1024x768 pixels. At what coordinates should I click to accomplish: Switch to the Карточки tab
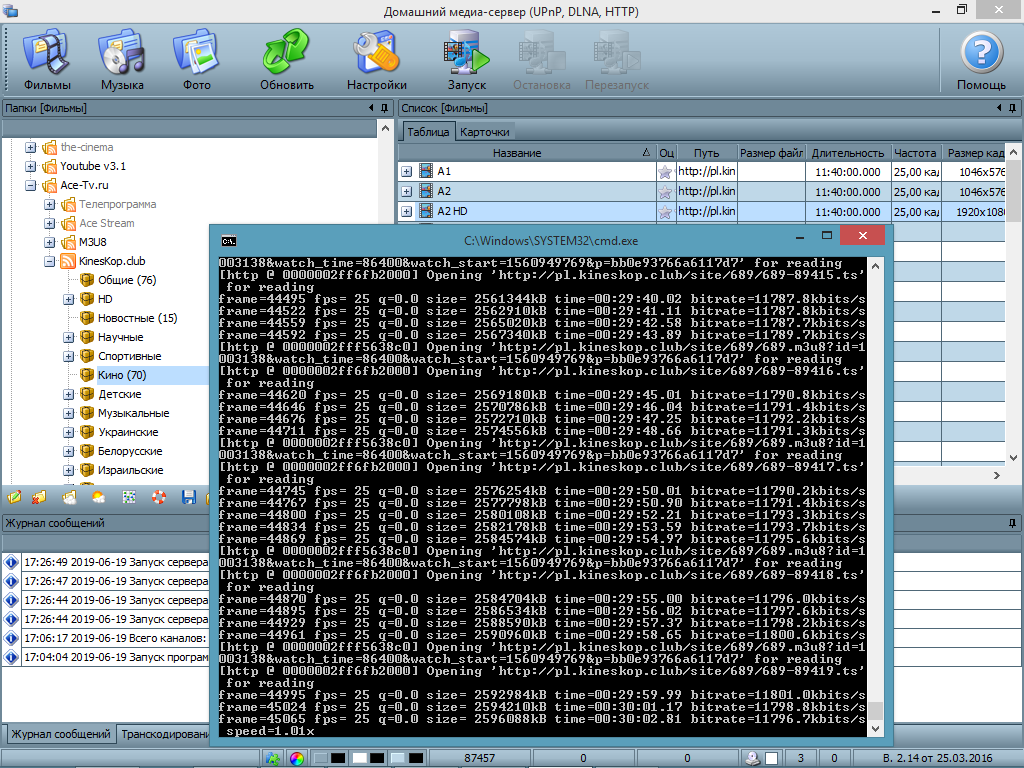[x=484, y=132]
